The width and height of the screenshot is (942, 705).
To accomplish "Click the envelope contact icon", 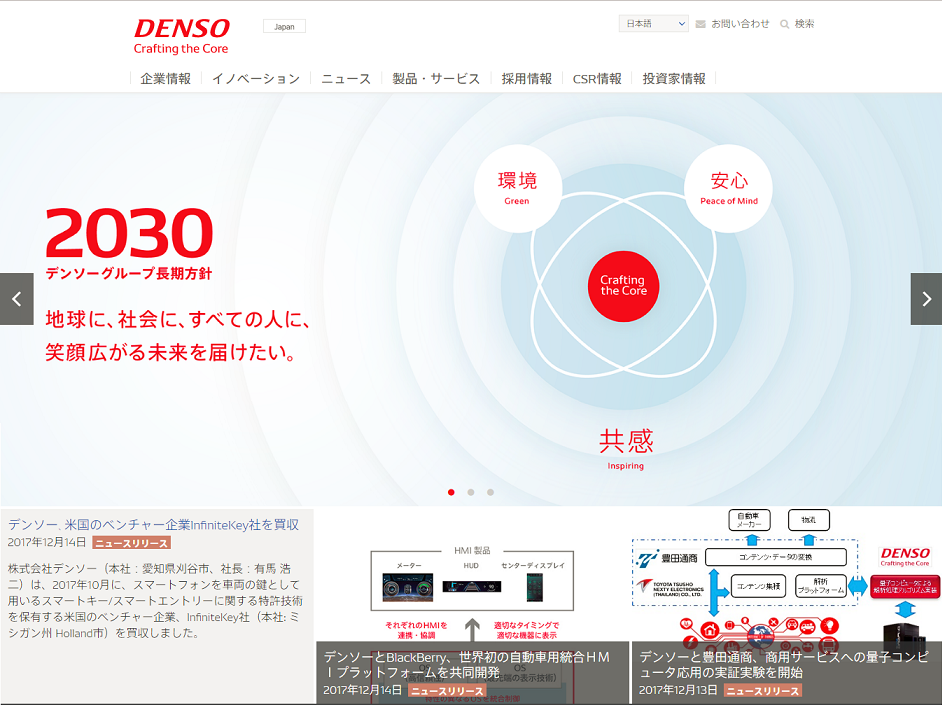I will [x=700, y=24].
